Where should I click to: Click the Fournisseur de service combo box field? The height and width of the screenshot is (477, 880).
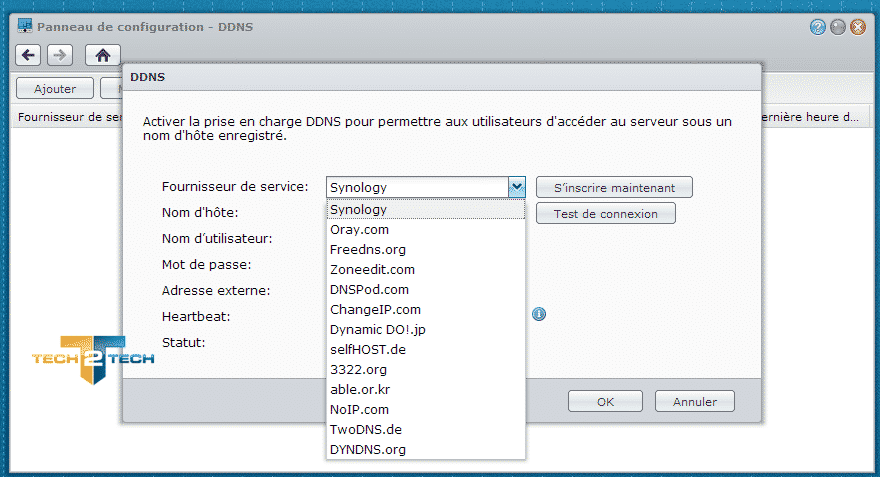[x=418, y=187]
